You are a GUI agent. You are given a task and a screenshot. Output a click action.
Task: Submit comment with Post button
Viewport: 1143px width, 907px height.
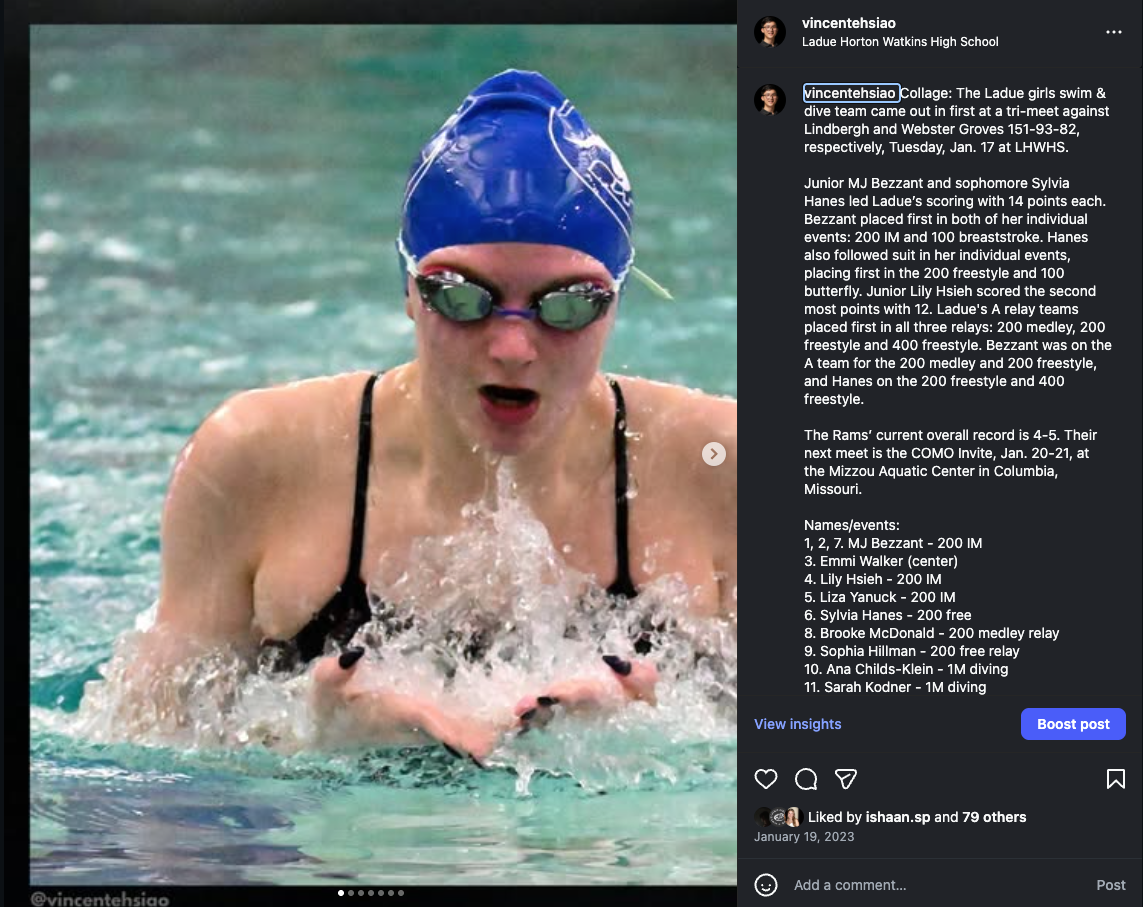[1111, 884]
